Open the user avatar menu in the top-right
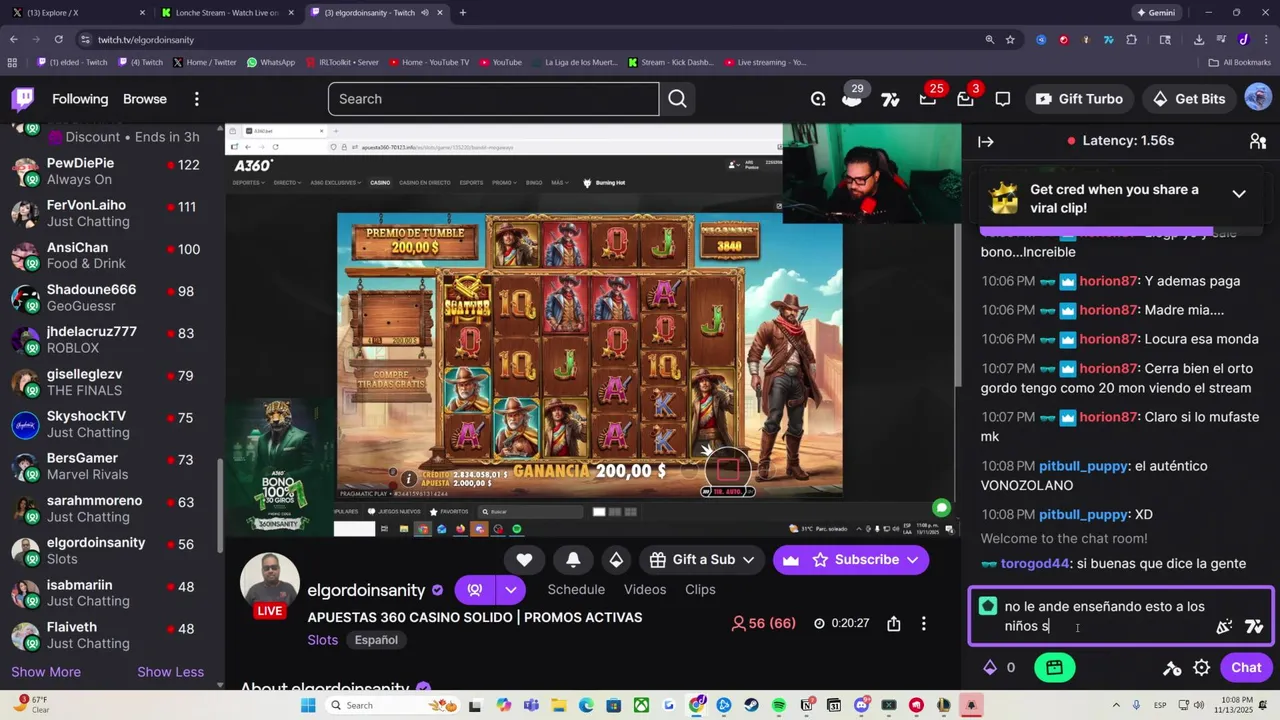Viewport: 1280px width, 720px height. click(1258, 98)
